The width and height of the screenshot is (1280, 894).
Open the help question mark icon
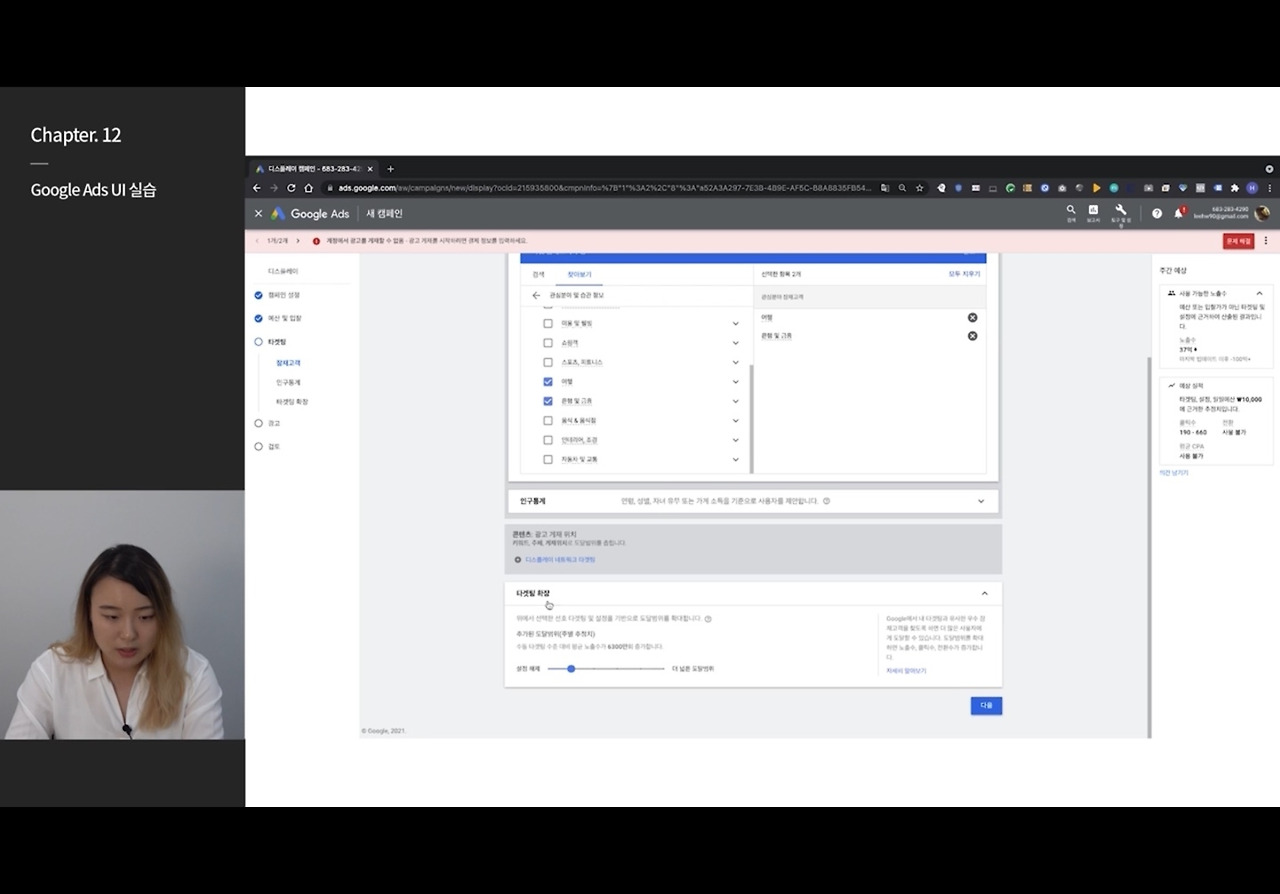coord(1157,213)
